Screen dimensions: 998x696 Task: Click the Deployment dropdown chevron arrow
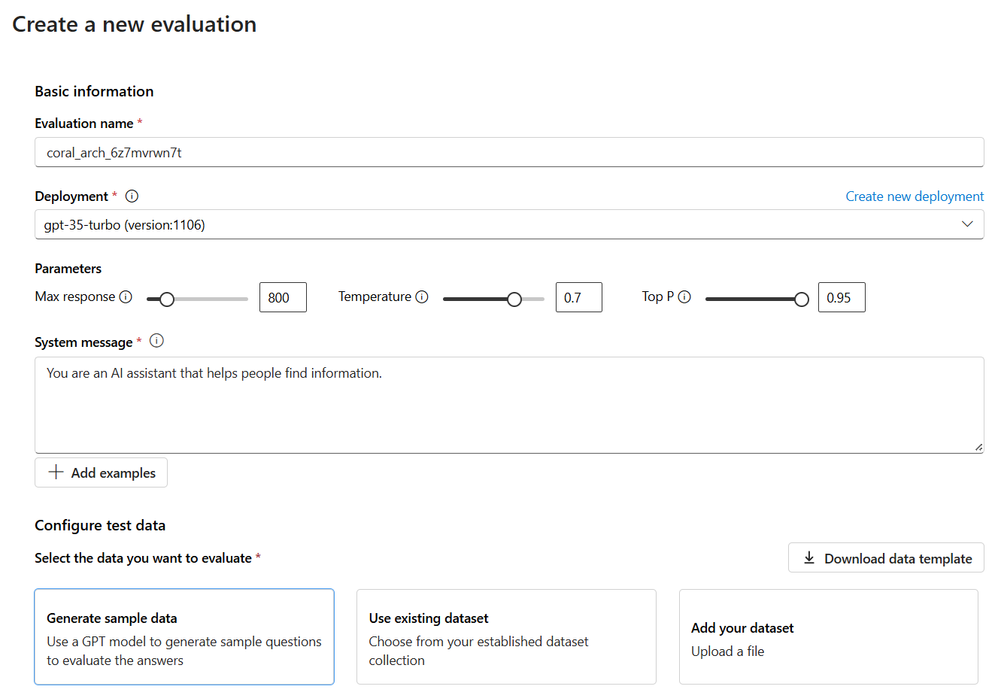[x=967, y=225]
